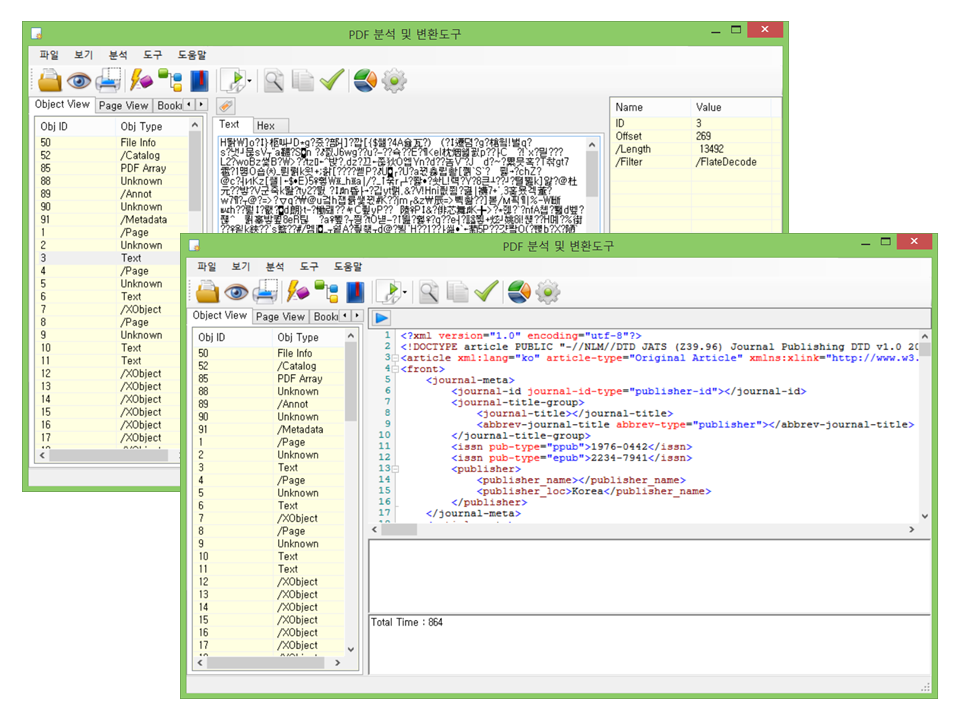Open play icon dropdown arrow in back window
Screen dimensions: 960x720
pyautogui.click(x=249, y=81)
